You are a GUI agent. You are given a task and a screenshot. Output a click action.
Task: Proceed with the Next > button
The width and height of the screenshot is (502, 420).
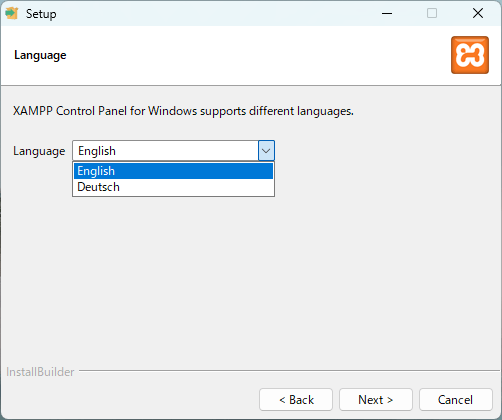pyautogui.click(x=376, y=399)
